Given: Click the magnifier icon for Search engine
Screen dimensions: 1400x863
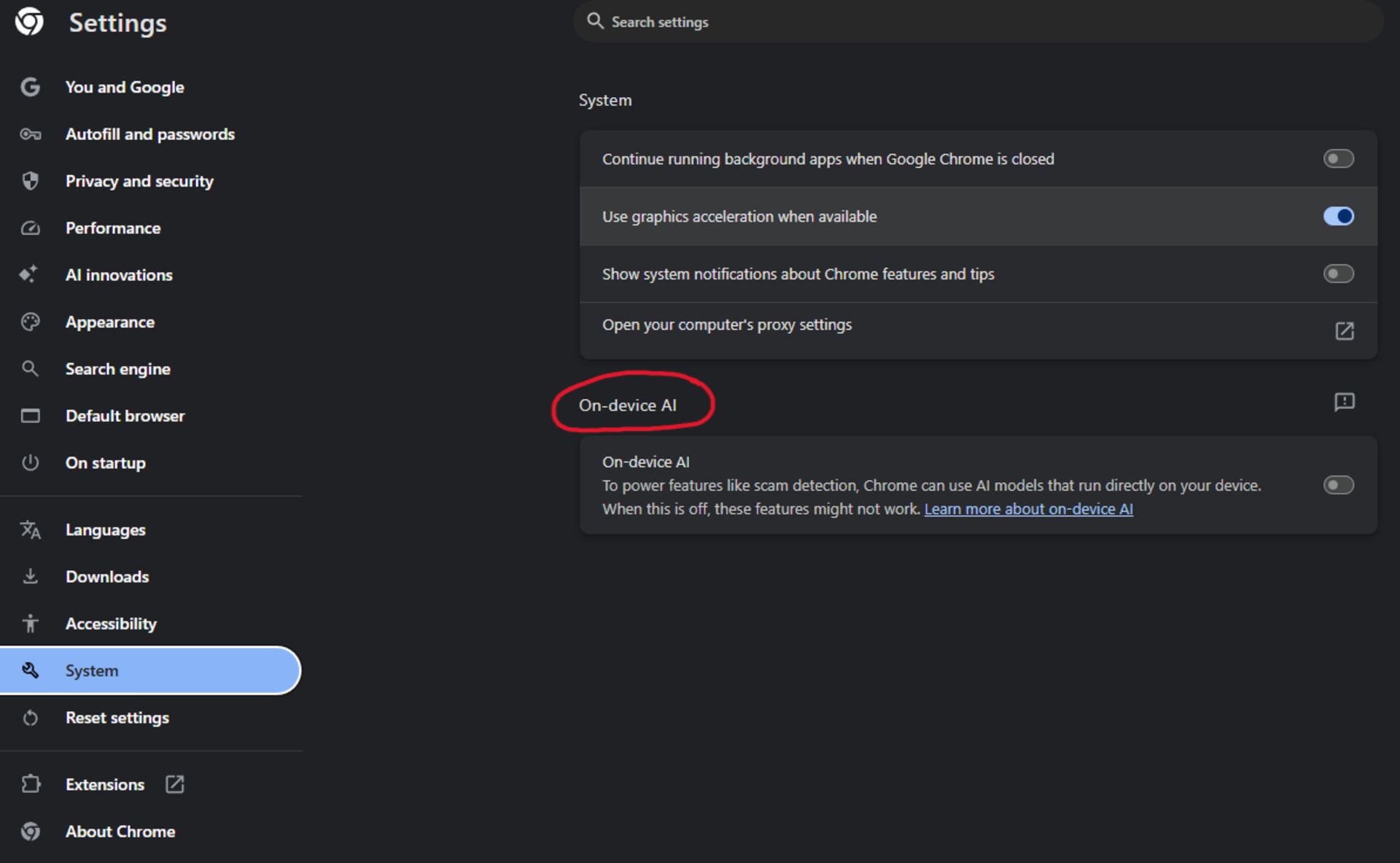Looking at the screenshot, I should point(30,368).
